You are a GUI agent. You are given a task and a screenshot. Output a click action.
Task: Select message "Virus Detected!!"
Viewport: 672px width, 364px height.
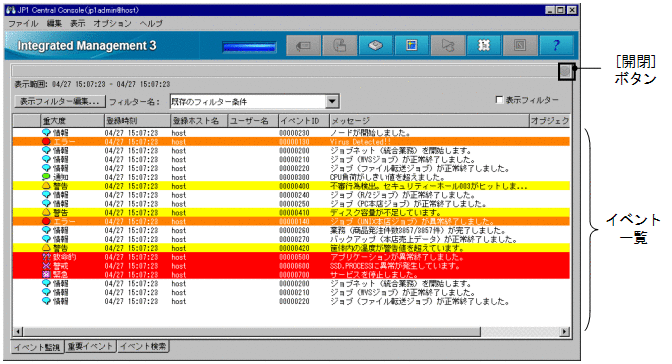point(360,142)
